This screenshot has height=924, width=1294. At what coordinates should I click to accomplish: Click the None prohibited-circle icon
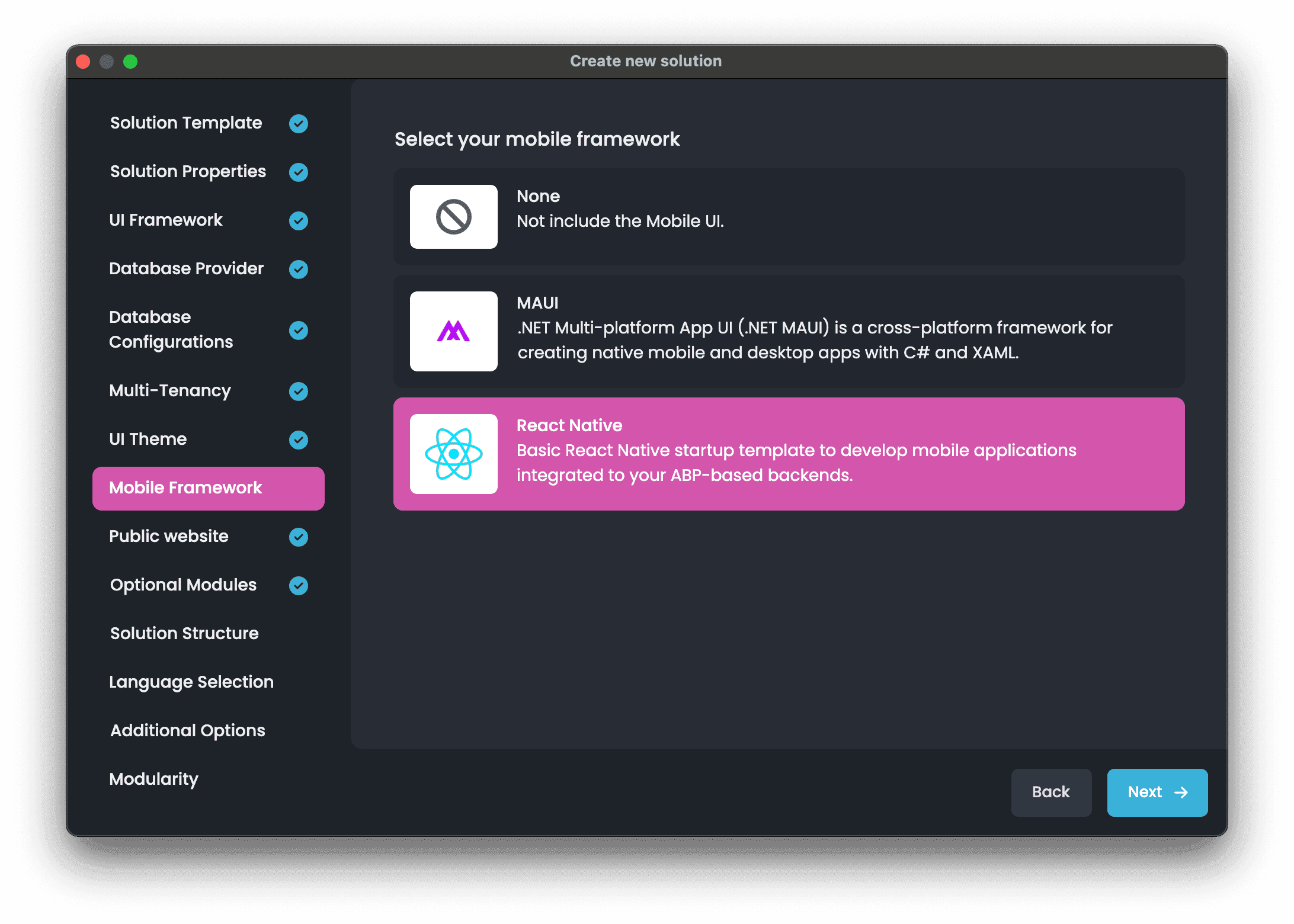pos(453,217)
